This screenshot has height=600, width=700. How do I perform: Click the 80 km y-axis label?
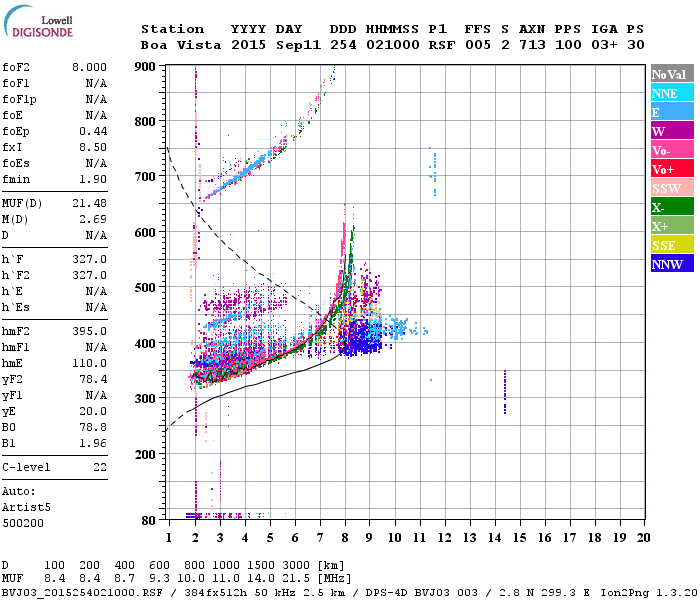coord(149,521)
